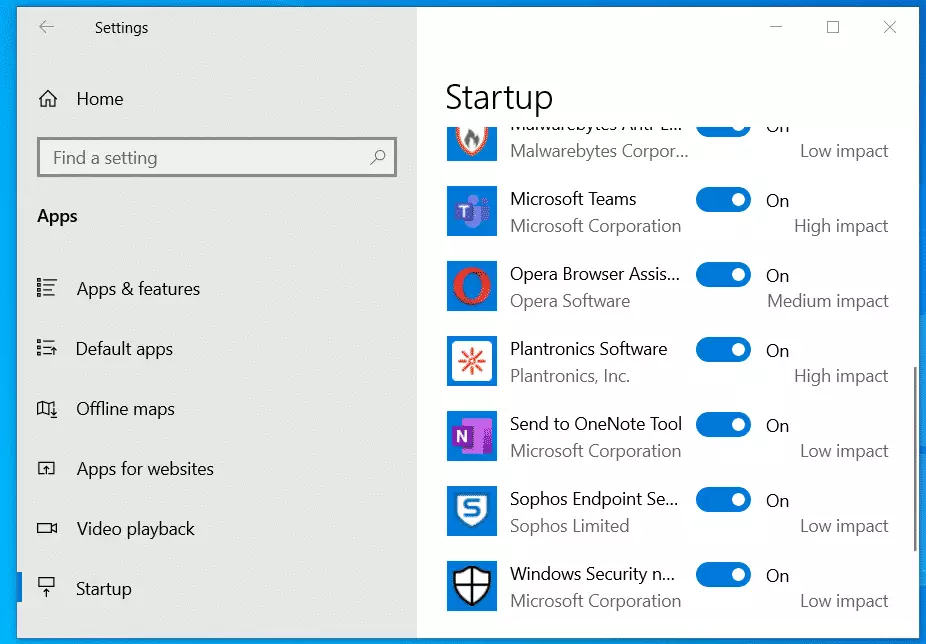This screenshot has width=926, height=644.
Task: Disable Microsoft Teams at startup
Action: [x=723, y=200]
